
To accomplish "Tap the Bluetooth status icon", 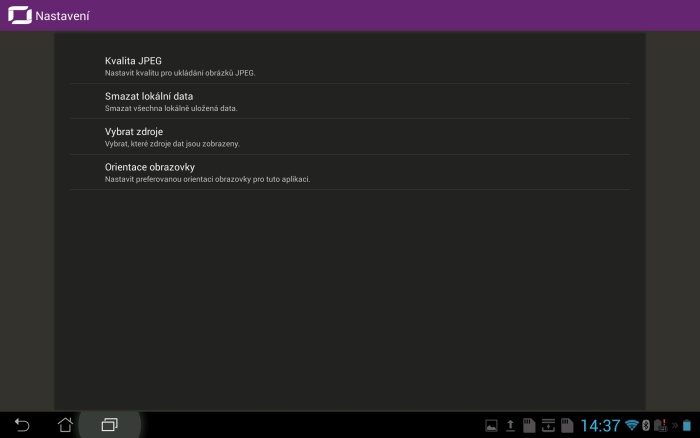I will click(x=646, y=426).
